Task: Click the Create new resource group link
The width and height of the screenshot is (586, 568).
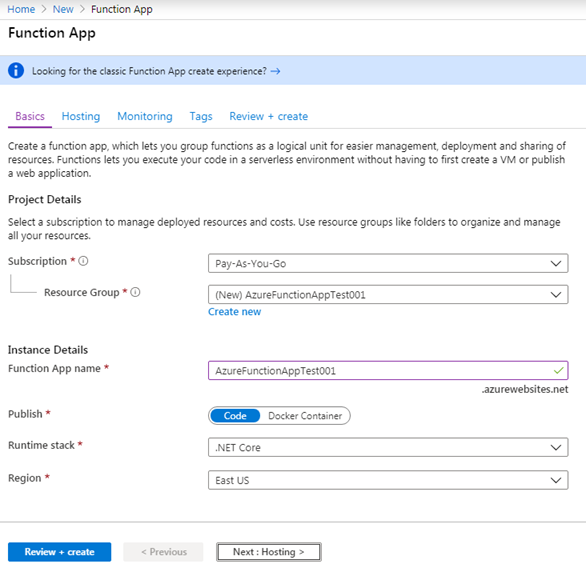Action: click(234, 312)
